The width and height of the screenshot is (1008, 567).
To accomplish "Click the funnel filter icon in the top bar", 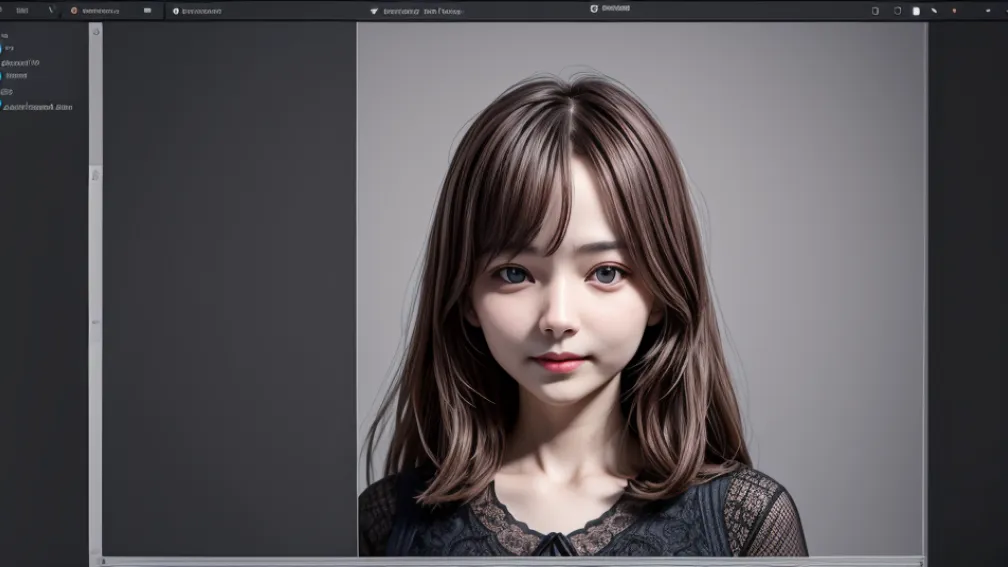I will tap(374, 11).
